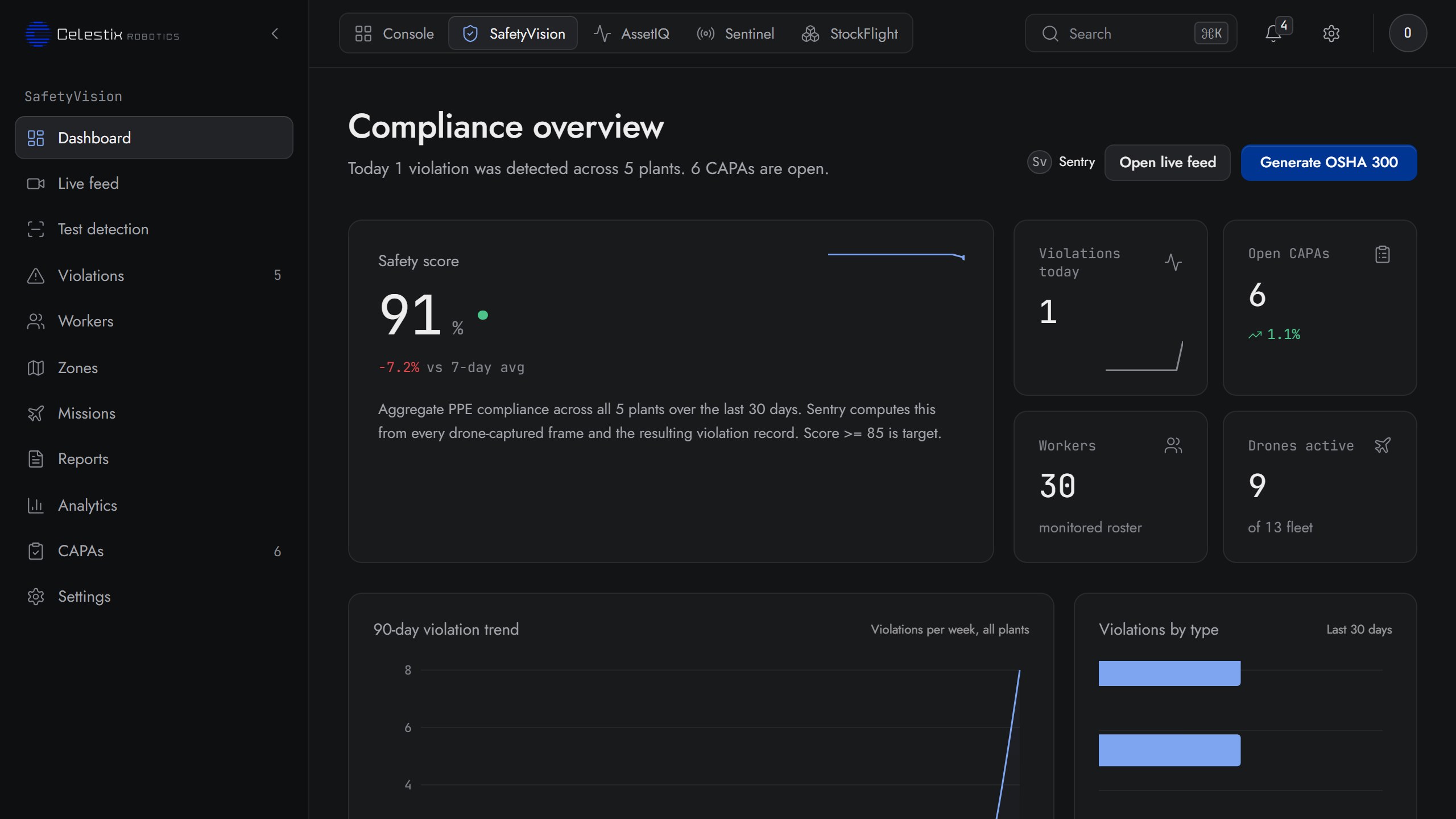Select the SafetyVision tab

pyautogui.click(x=513, y=34)
